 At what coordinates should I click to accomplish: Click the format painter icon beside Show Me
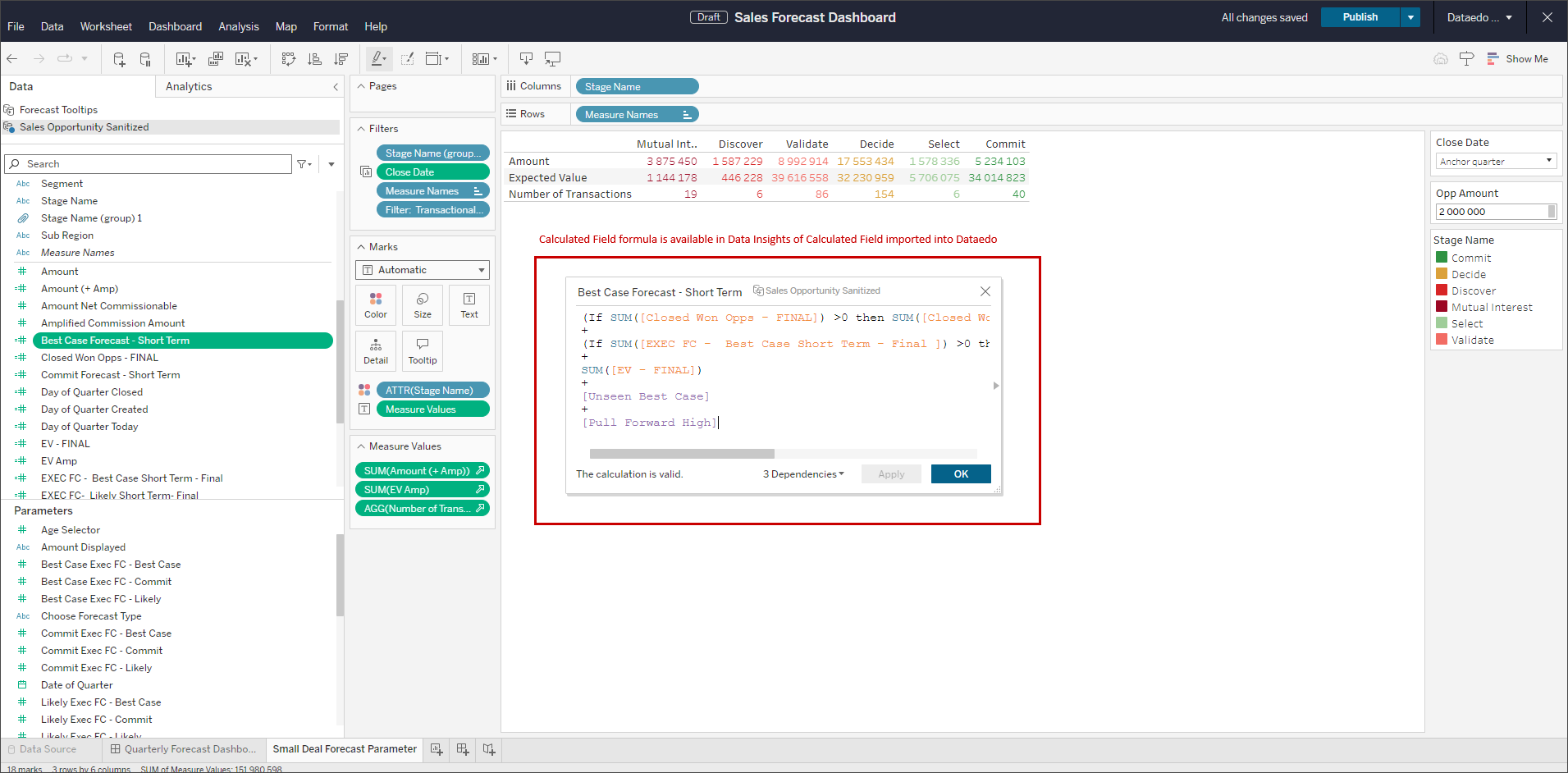[1467, 59]
